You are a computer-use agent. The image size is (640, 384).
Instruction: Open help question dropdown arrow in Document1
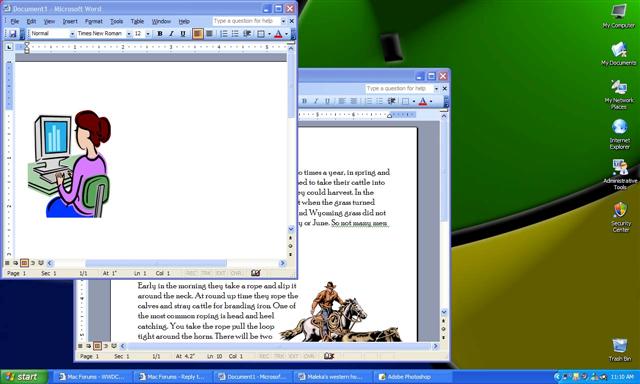click(283, 21)
